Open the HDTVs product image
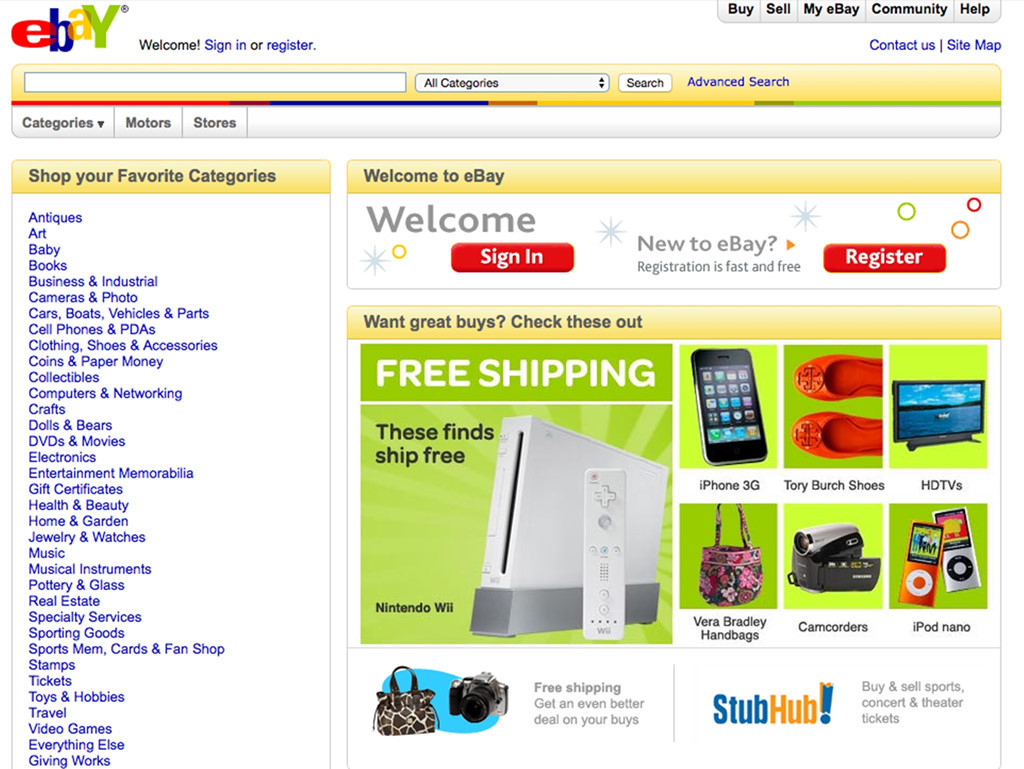 click(938, 406)
